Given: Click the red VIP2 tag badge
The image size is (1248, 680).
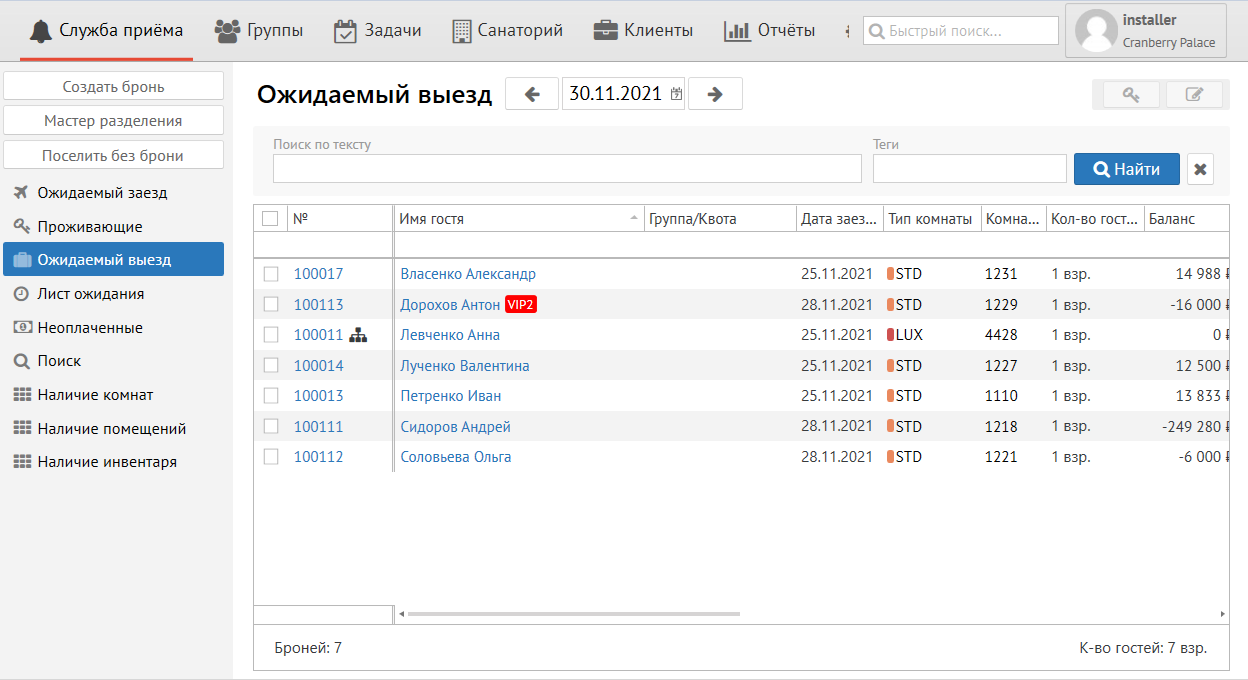Looking at the screenshot, I should pyautogui.click(x=521, y=305).
